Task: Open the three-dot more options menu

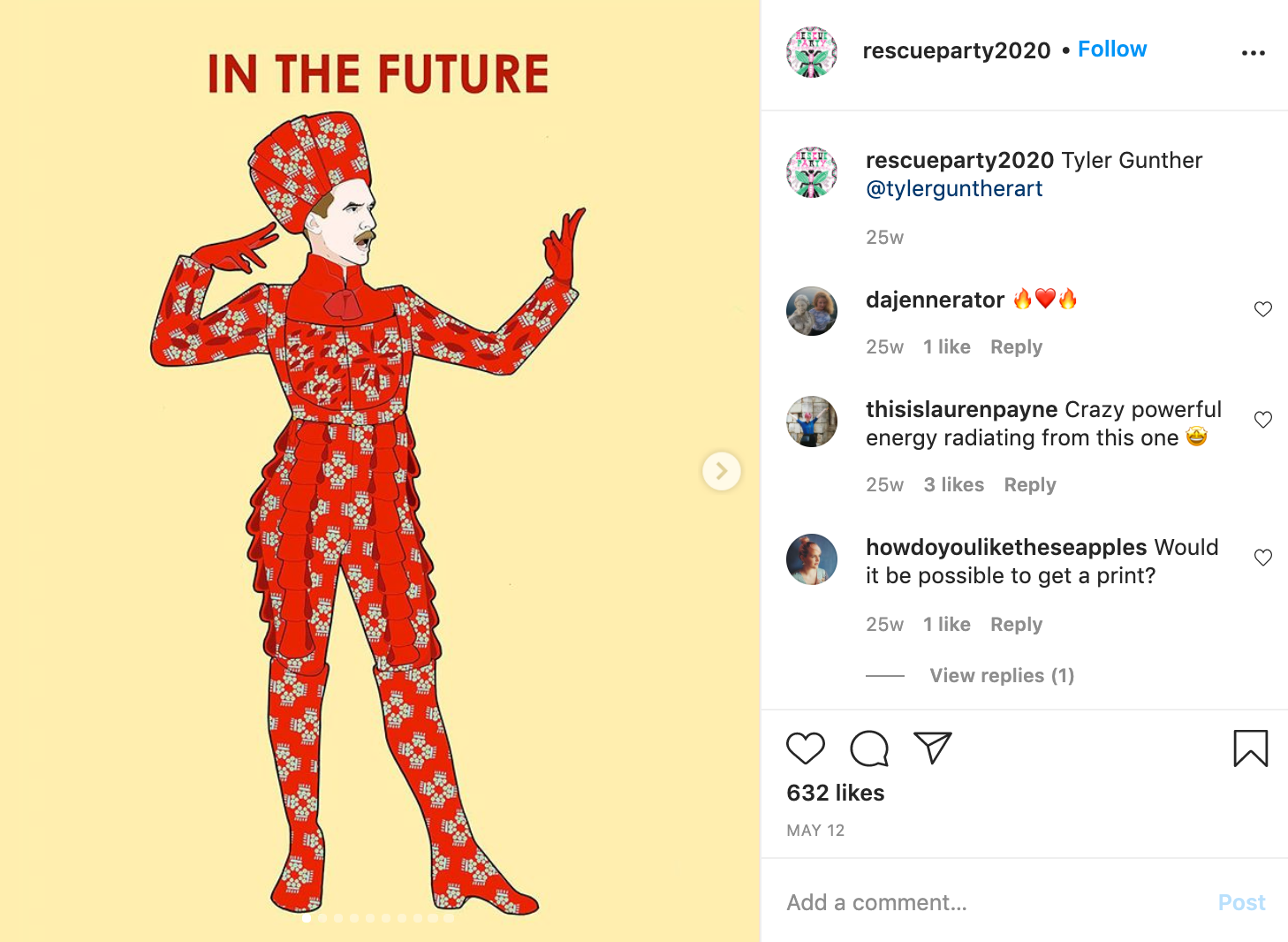Action: pos(1253,53)
